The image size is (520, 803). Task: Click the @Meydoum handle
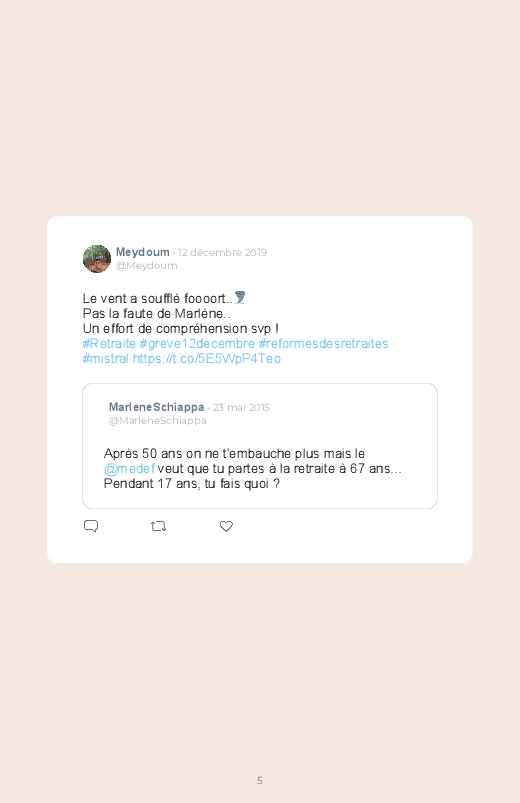(147, 266)
